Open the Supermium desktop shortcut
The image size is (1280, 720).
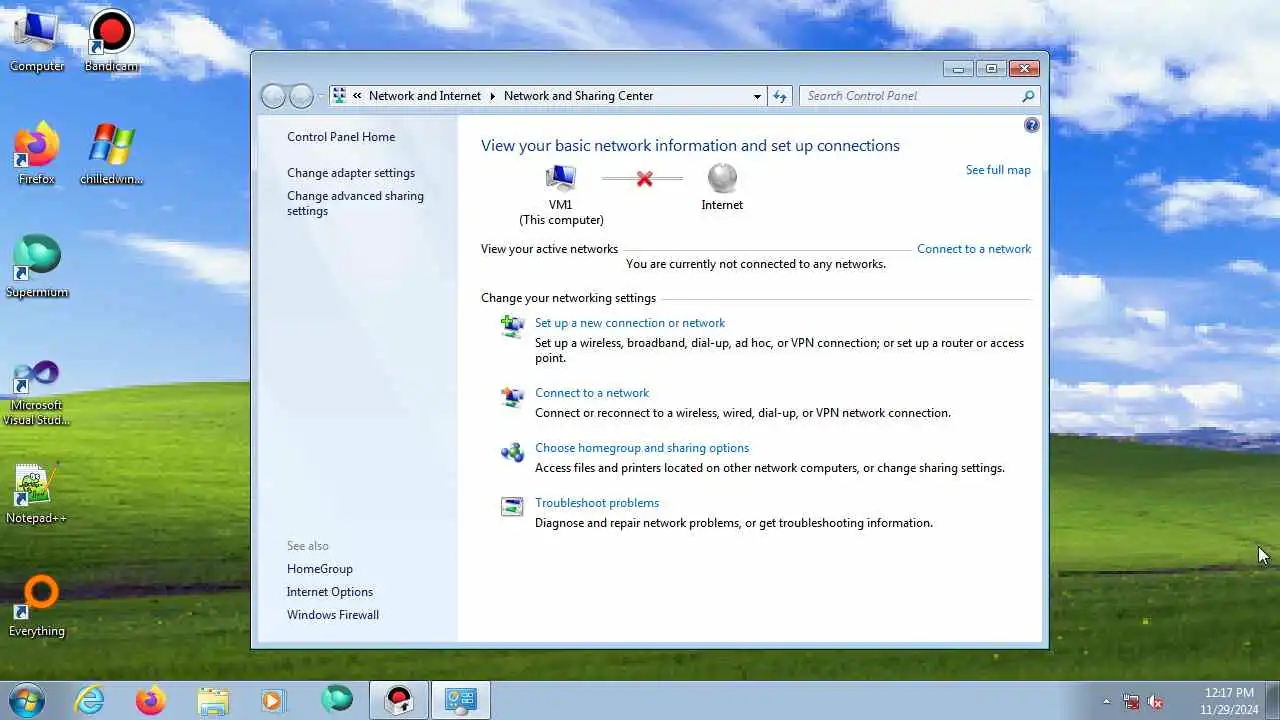click(37, 267)
